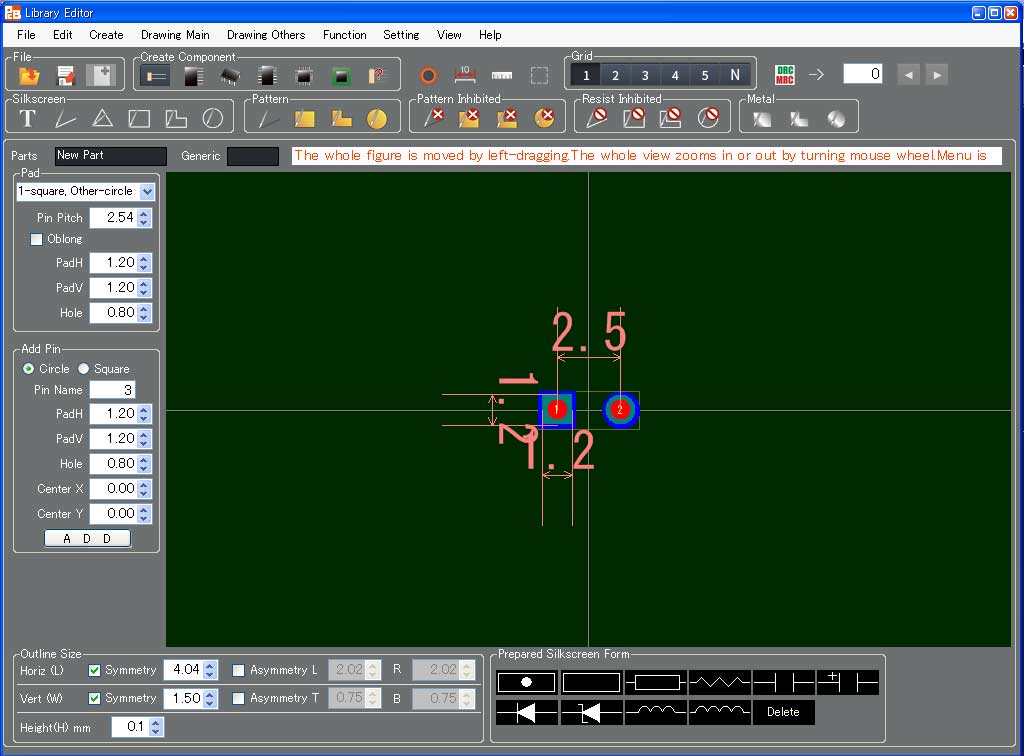The image size is (1024, 756).
Task: Select the Resist Inhibited line tool
Action: [x=597, y=118]
